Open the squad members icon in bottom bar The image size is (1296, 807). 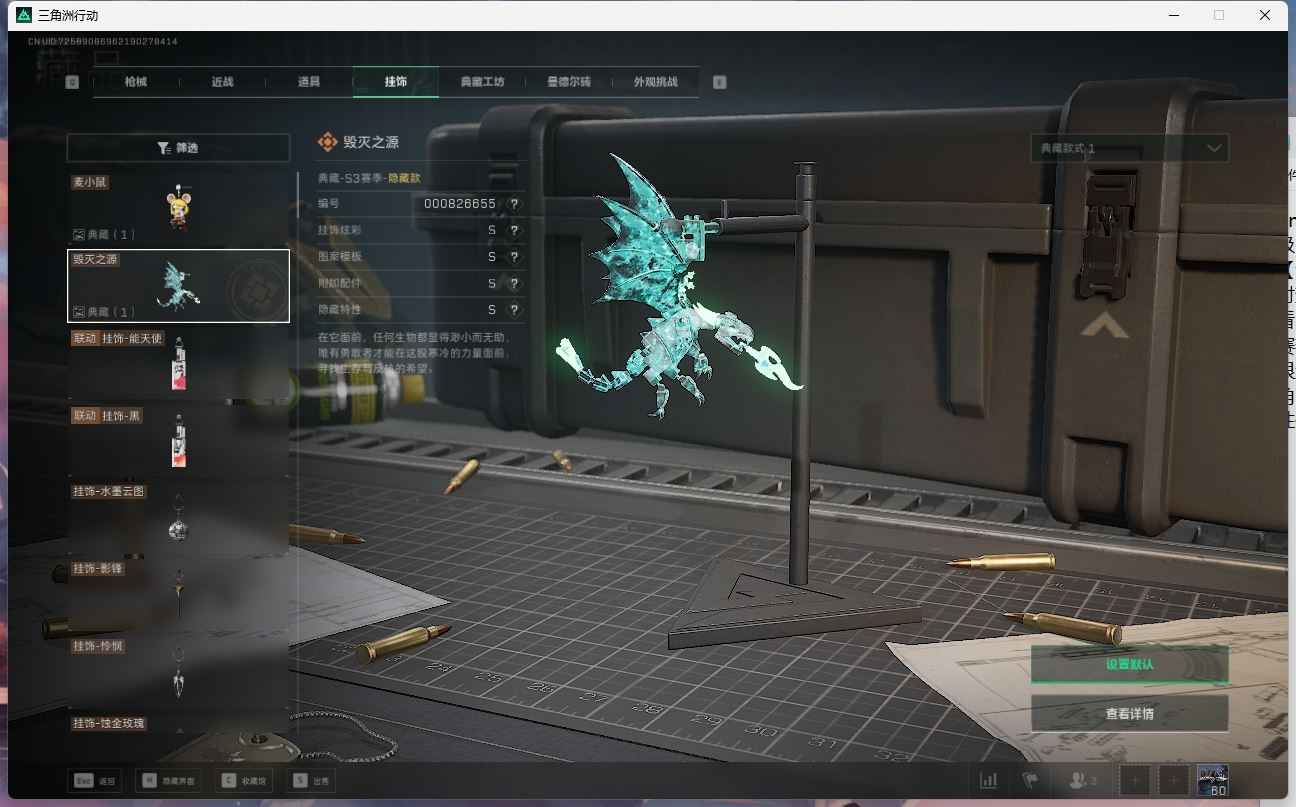coord(1082,780)
